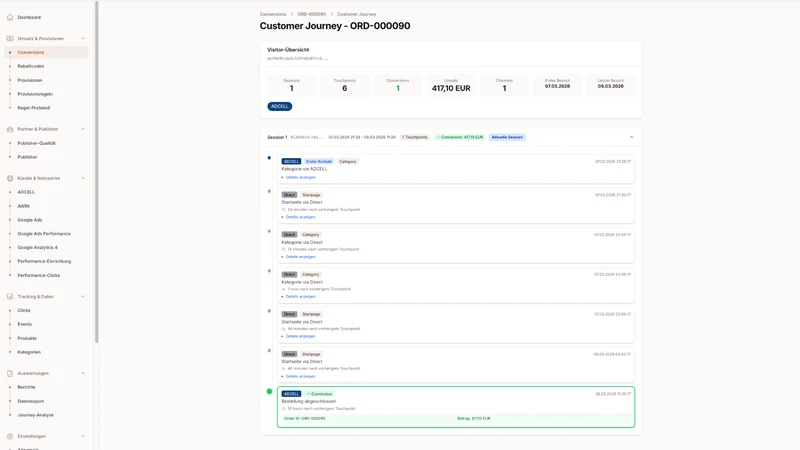Open Kategorien page

(x=29, y=352)
